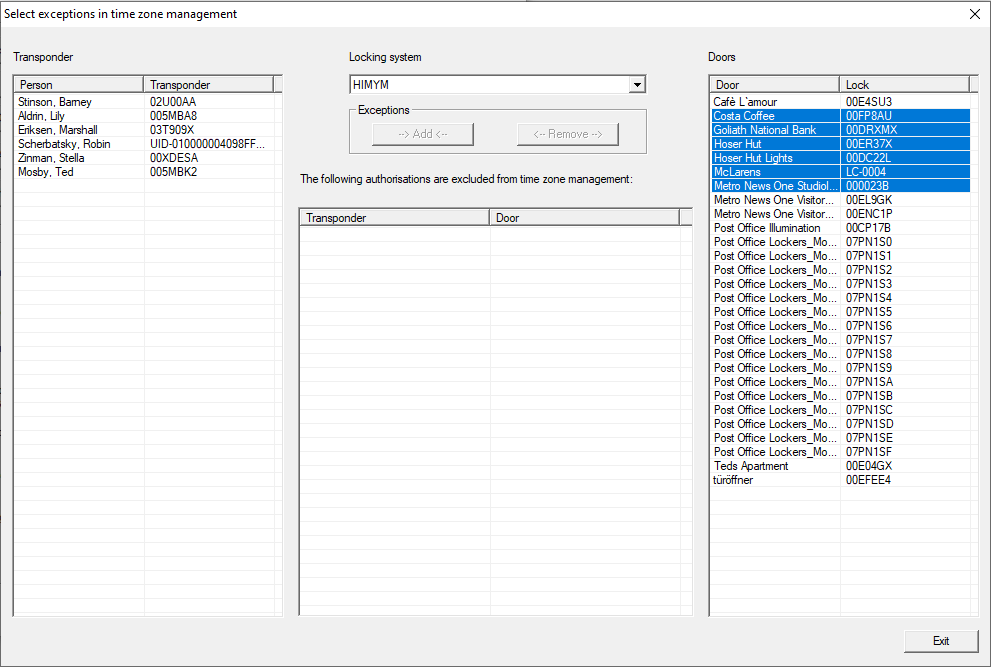991x667 pixels.
Task: Select Scherbatsky, Robin transponder entry
Action: click(x=63, y=144)
